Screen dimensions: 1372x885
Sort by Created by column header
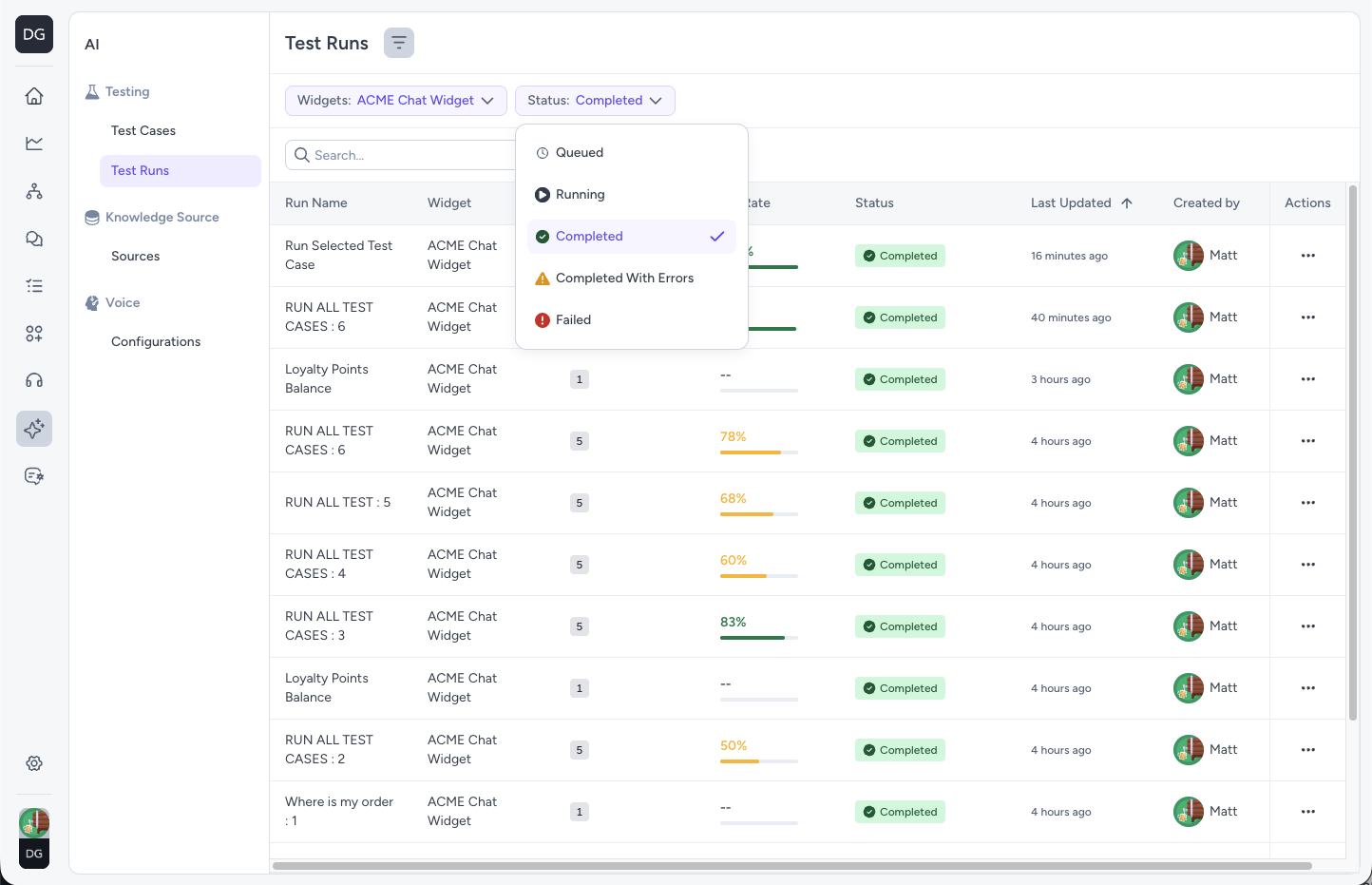point(1207,203)
